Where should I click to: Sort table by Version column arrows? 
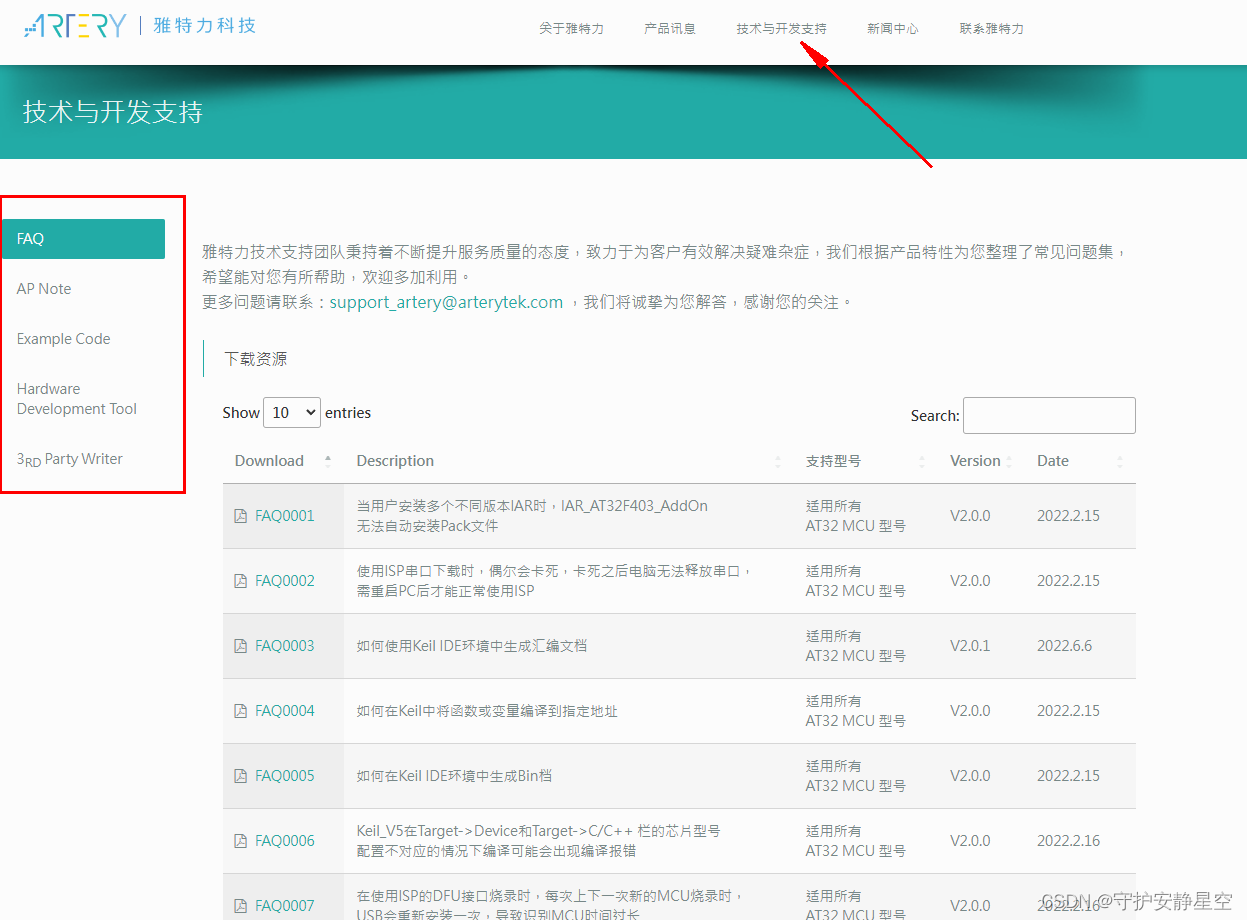click(1009, 461)
